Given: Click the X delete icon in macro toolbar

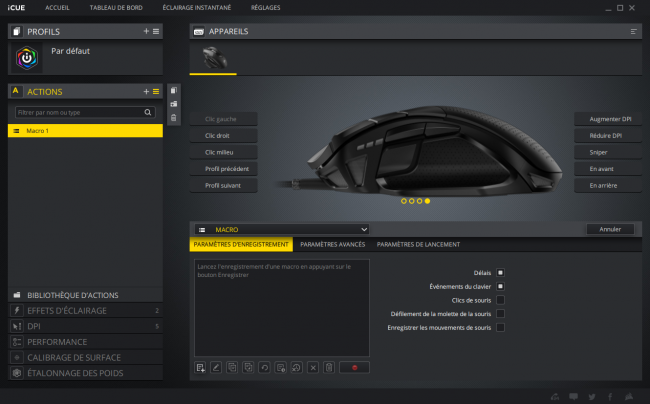Looking at the screenshot, I should tap(313, 368).
